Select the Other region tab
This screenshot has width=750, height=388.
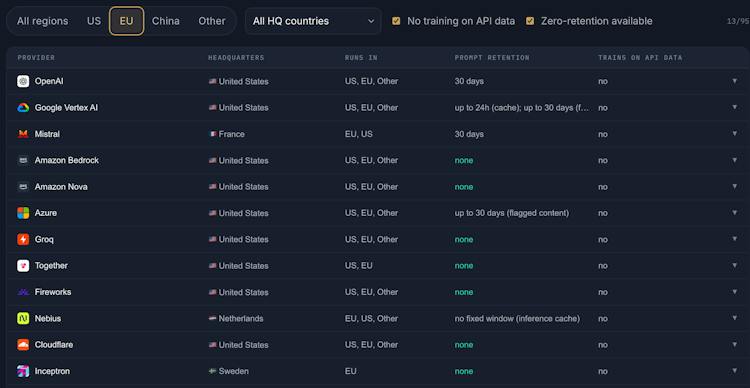coord(212,21)
